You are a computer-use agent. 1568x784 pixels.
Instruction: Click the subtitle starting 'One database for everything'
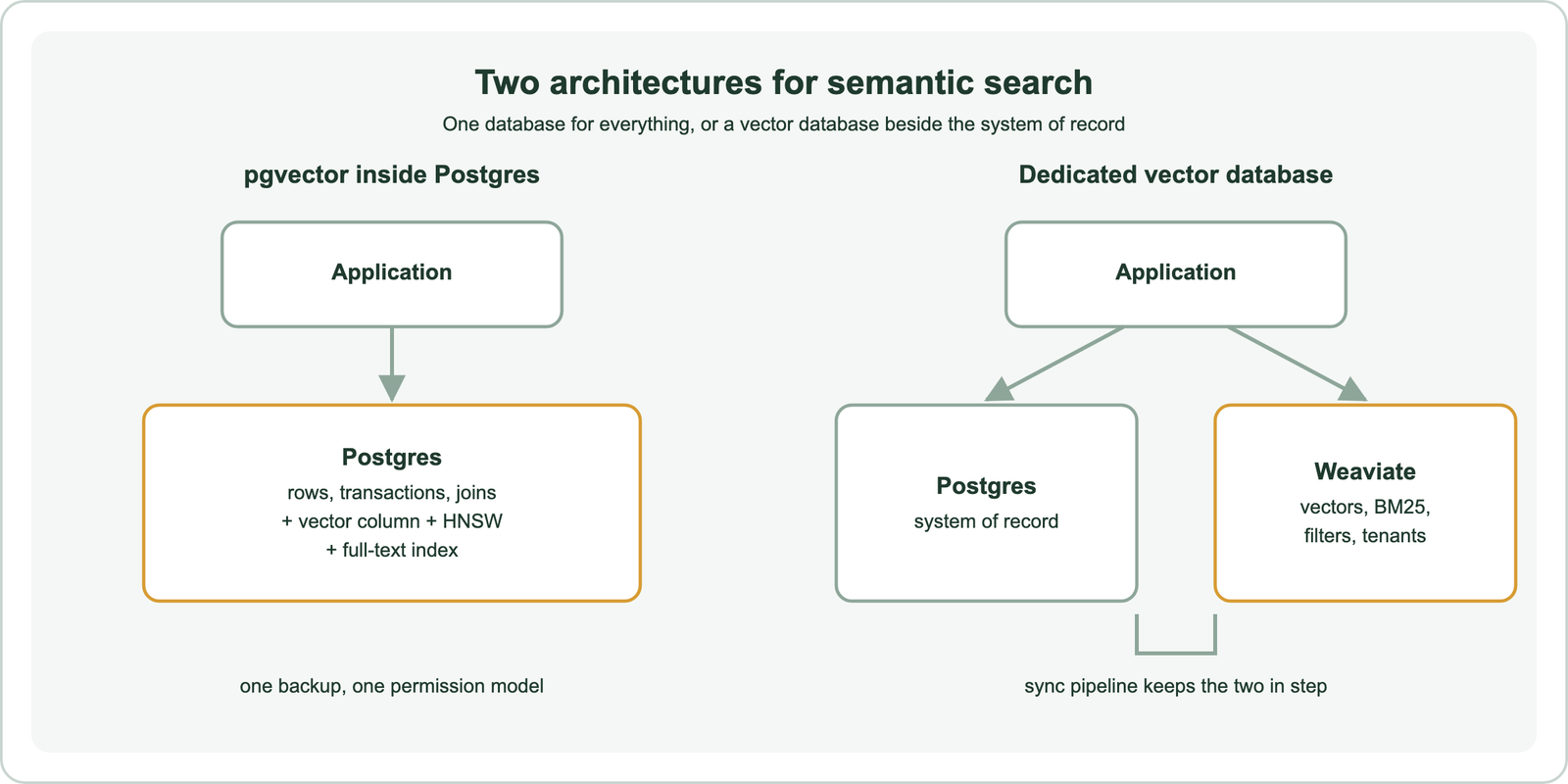coord(783,124)
